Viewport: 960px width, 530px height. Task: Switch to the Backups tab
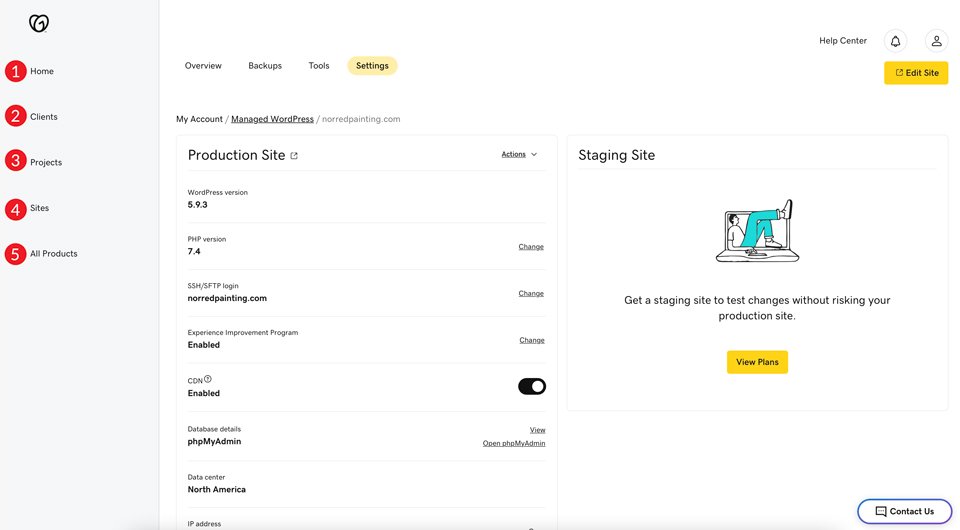pos(265,65)
